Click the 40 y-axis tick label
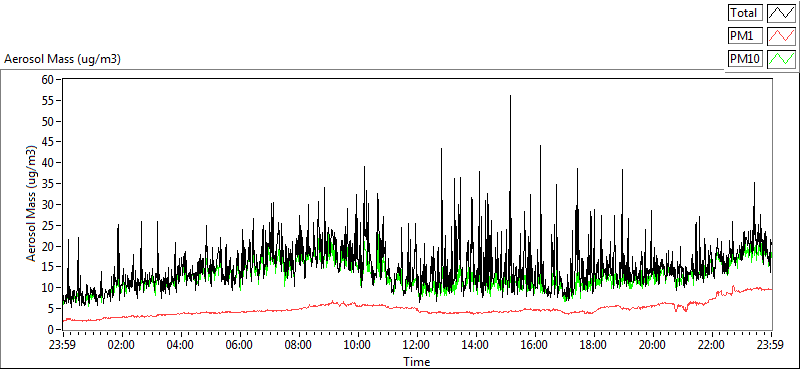This screenshot has width=800, height=369. pyautogui.click(x=47, y=162)
